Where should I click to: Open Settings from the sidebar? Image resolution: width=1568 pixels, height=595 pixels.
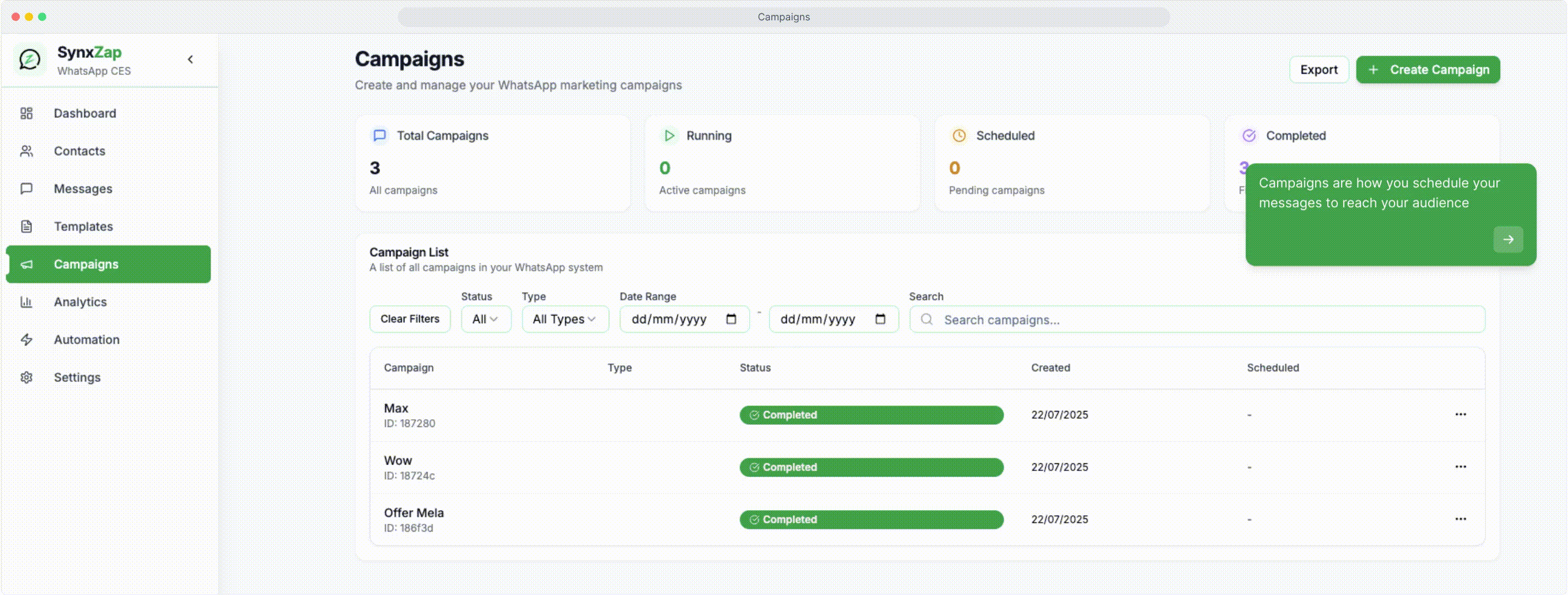(x=109, y=377)
